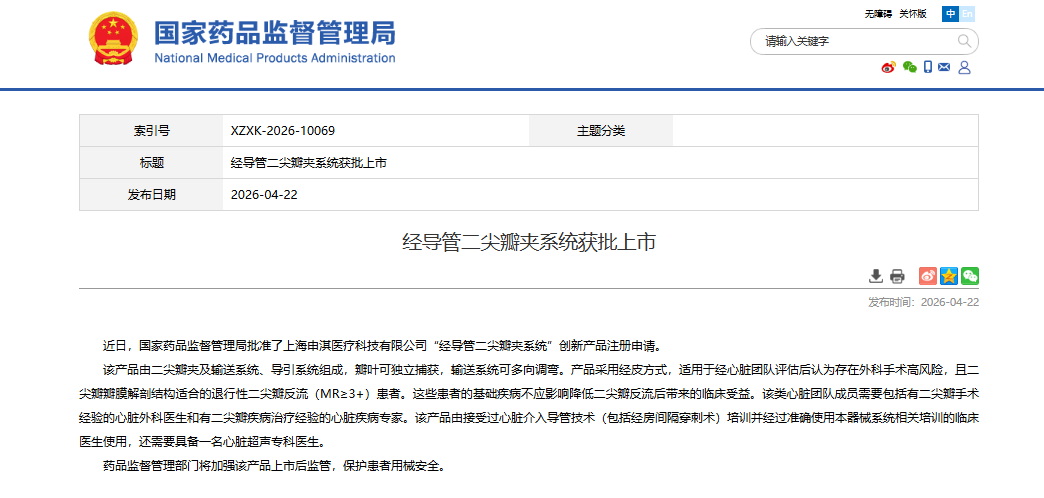Select the table title 经导管二尖瓣夹系统获批上市
The height and width of the screenshot is (498, 1044).
(x=308, y=163)
